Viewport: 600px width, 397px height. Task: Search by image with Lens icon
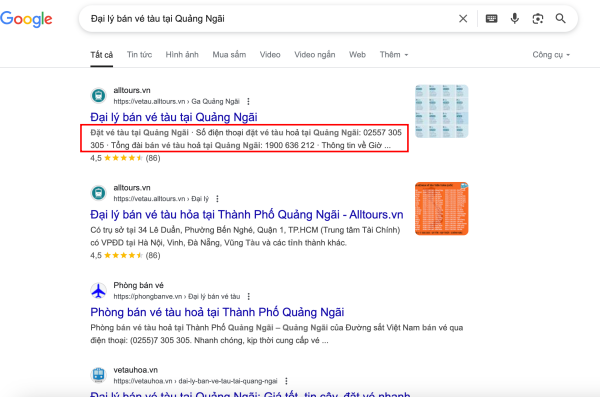pos(538,18)
